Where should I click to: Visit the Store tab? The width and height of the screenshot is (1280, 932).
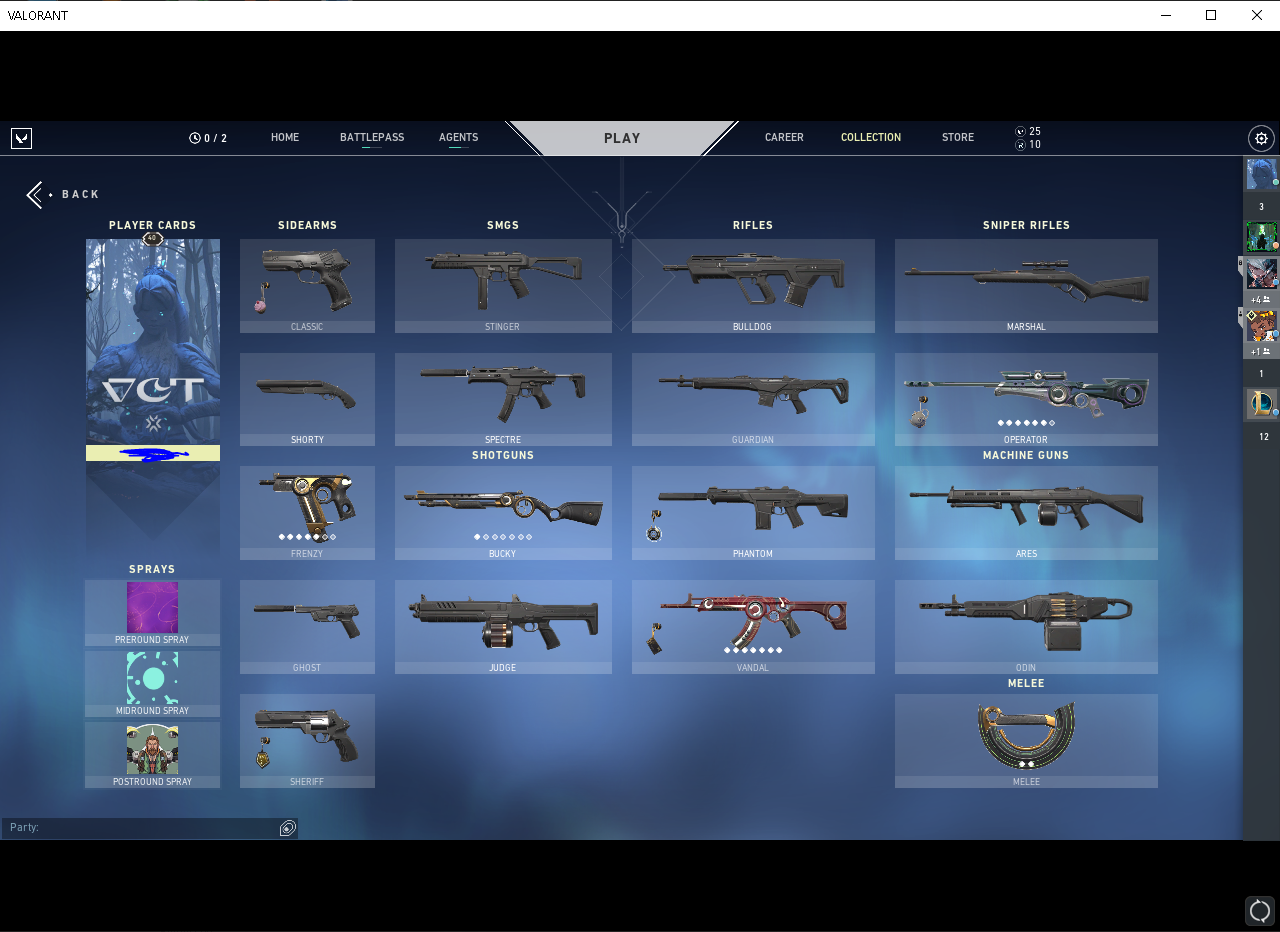point(958,138)
